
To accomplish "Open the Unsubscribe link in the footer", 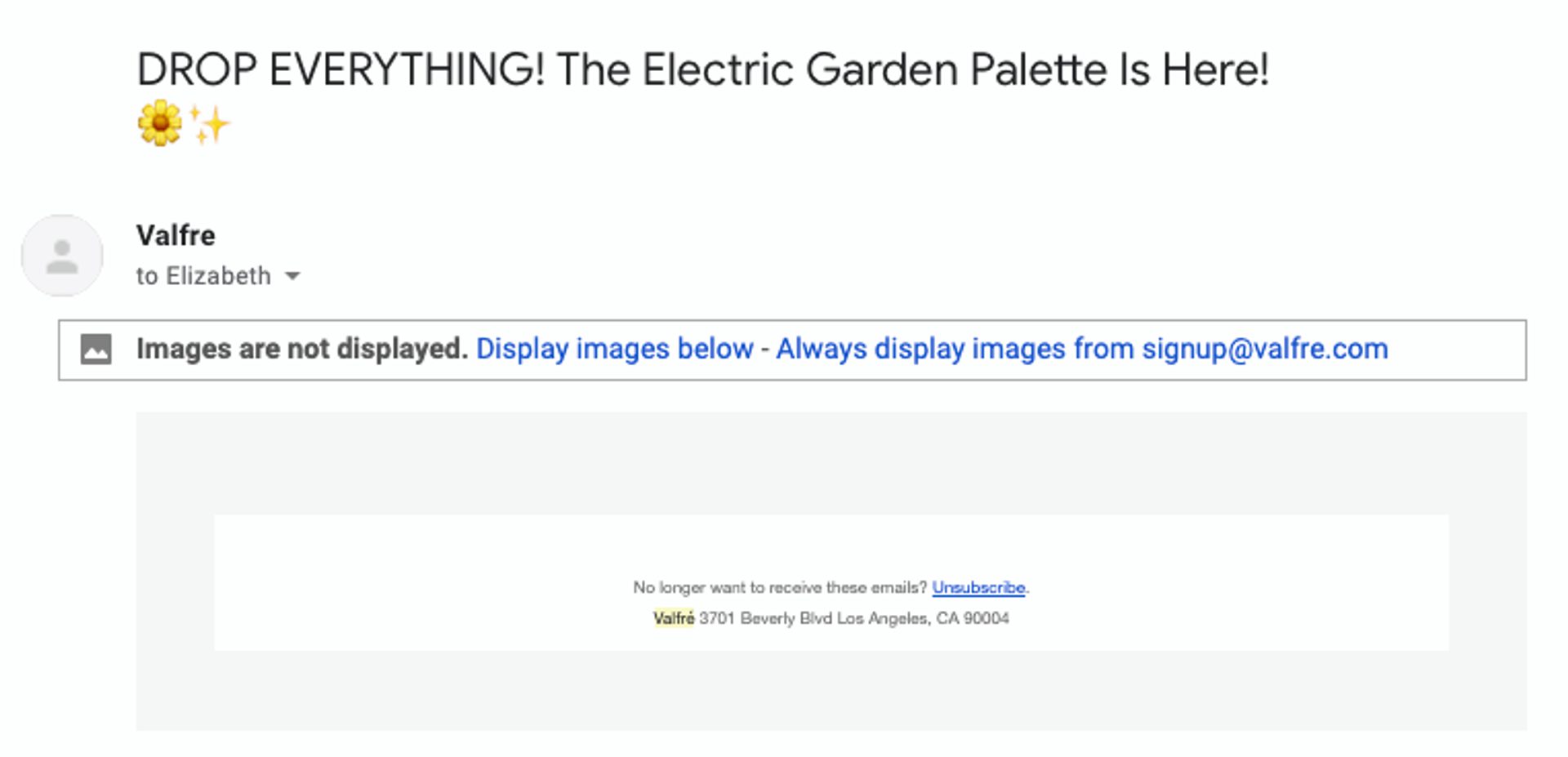I will 978,587.
